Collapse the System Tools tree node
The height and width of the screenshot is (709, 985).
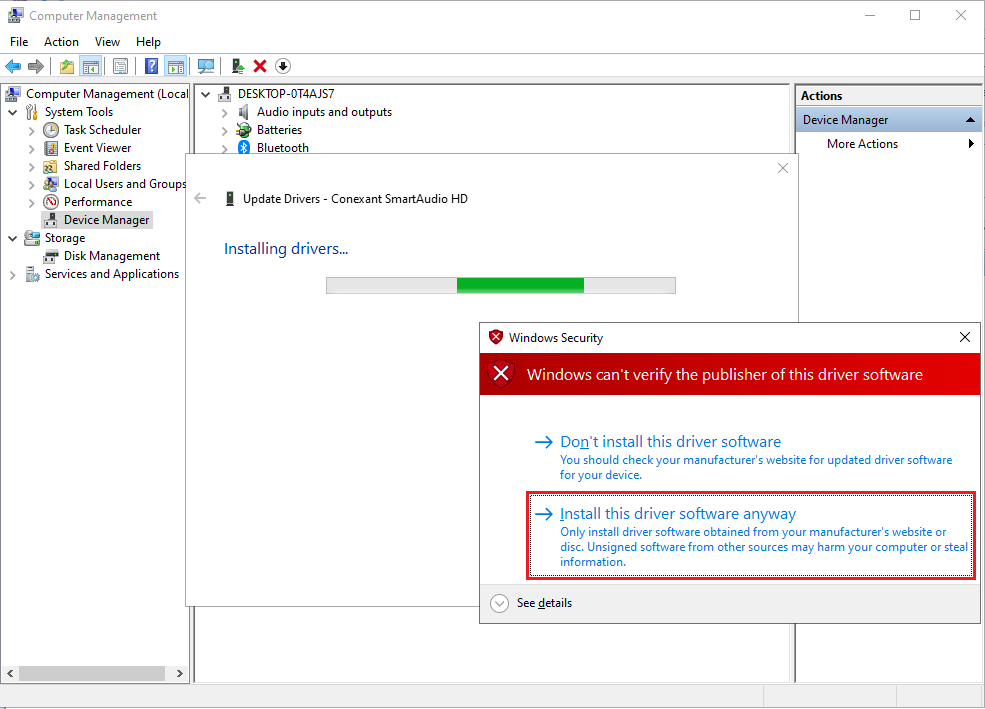(13, 111)
